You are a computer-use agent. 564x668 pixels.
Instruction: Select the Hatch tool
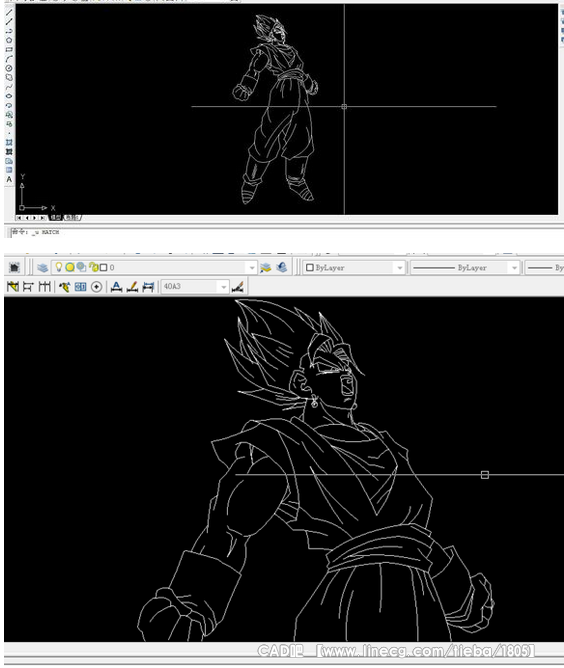click(x=9, y=142)
